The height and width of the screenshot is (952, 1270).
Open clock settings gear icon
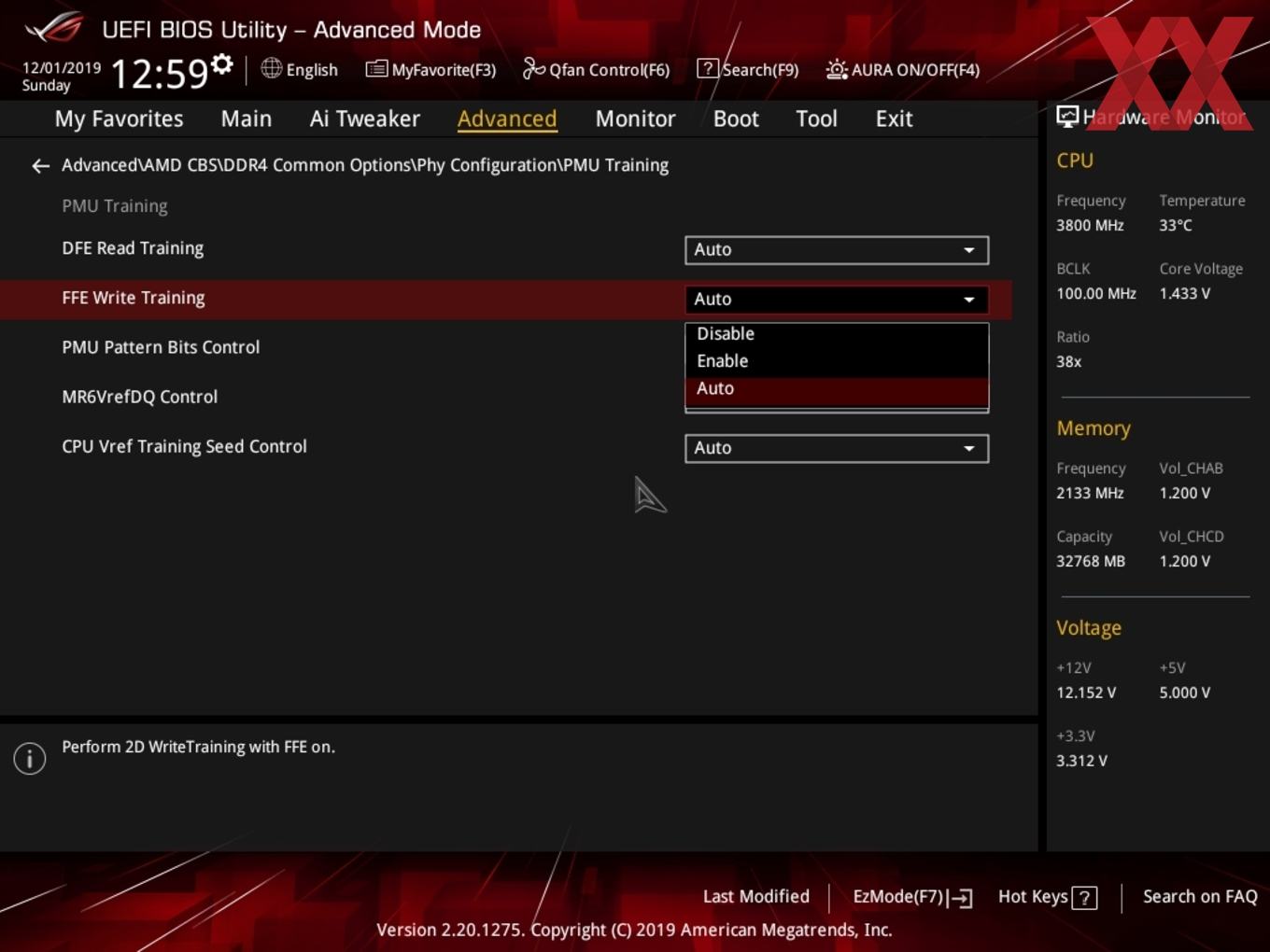[x=221, y=64]
